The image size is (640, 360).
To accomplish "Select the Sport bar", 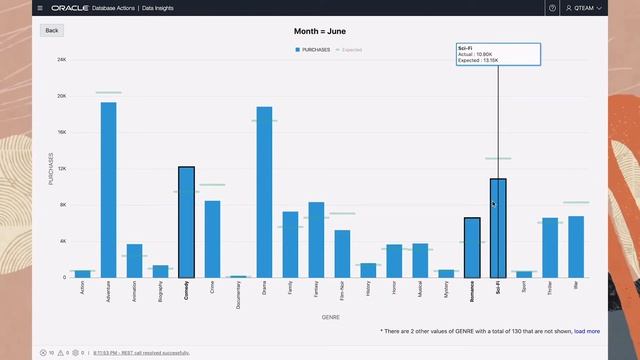I will coord(524,275).
